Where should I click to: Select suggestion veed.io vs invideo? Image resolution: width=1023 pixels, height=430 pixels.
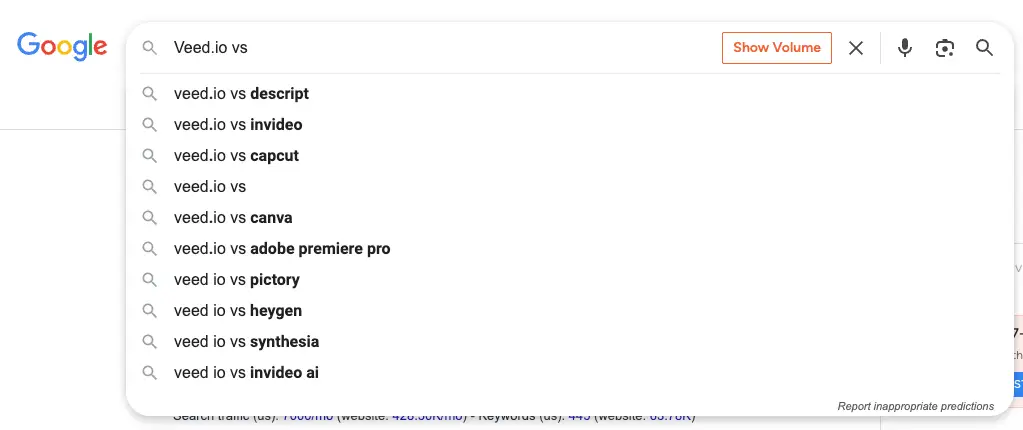570,125
